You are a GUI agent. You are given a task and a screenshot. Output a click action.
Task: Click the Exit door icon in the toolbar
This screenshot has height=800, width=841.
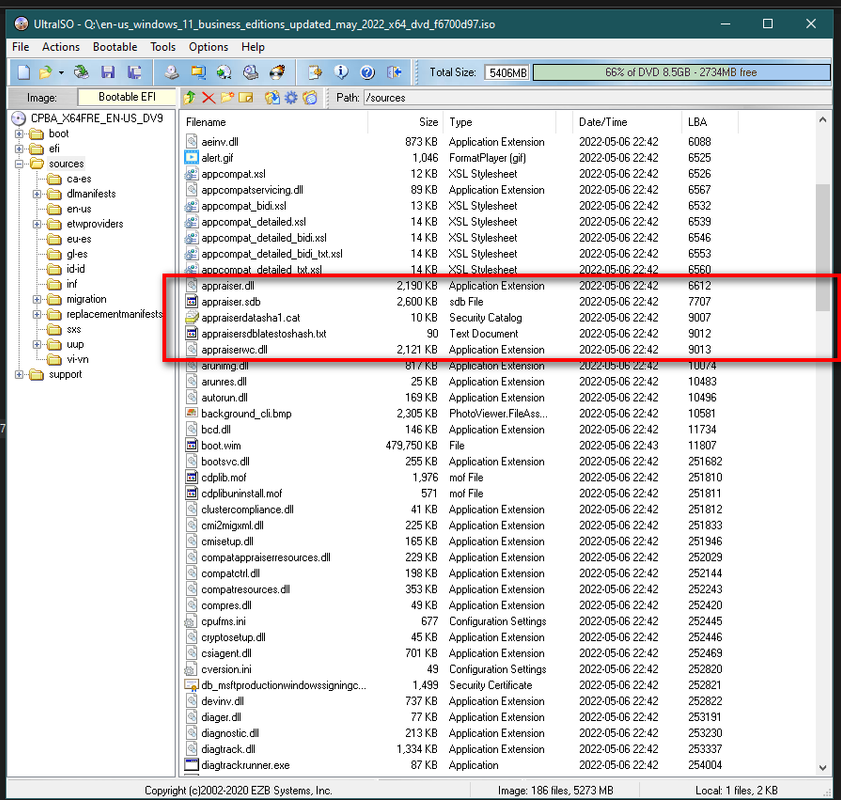coord(394,72)
